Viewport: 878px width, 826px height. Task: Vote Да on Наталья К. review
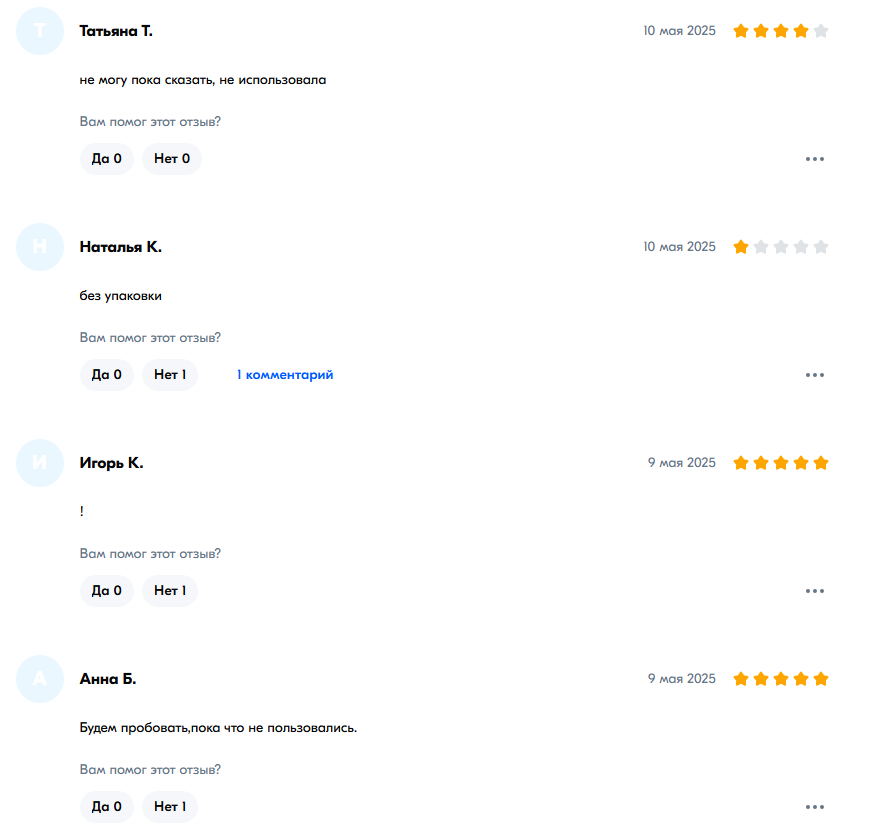coord(106,375)
